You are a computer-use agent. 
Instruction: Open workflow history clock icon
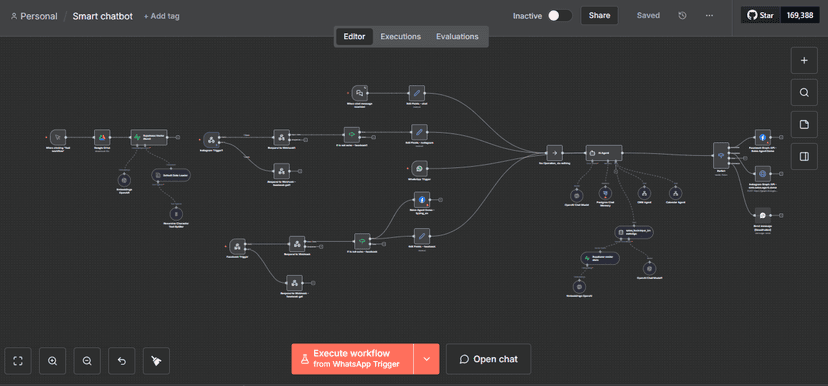(x=682, y=16)
